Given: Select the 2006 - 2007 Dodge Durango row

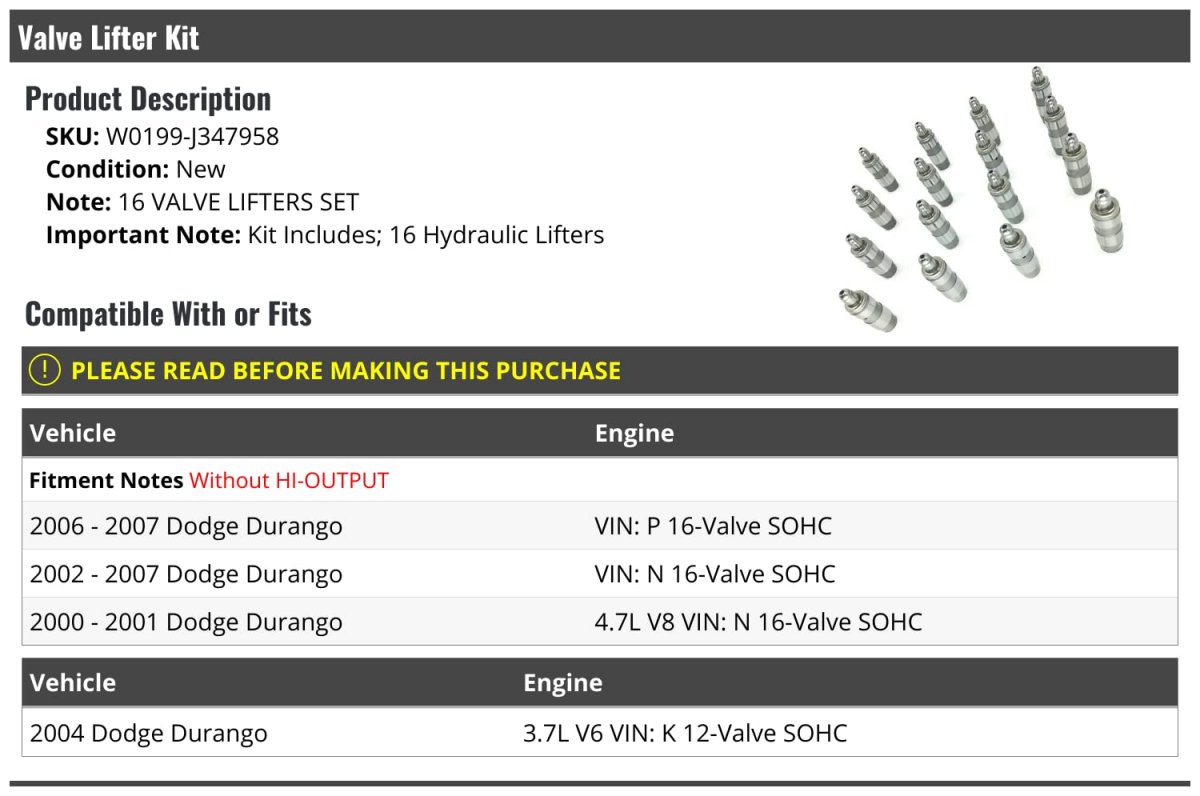Looking at the screenshot, I should (186, 526).
